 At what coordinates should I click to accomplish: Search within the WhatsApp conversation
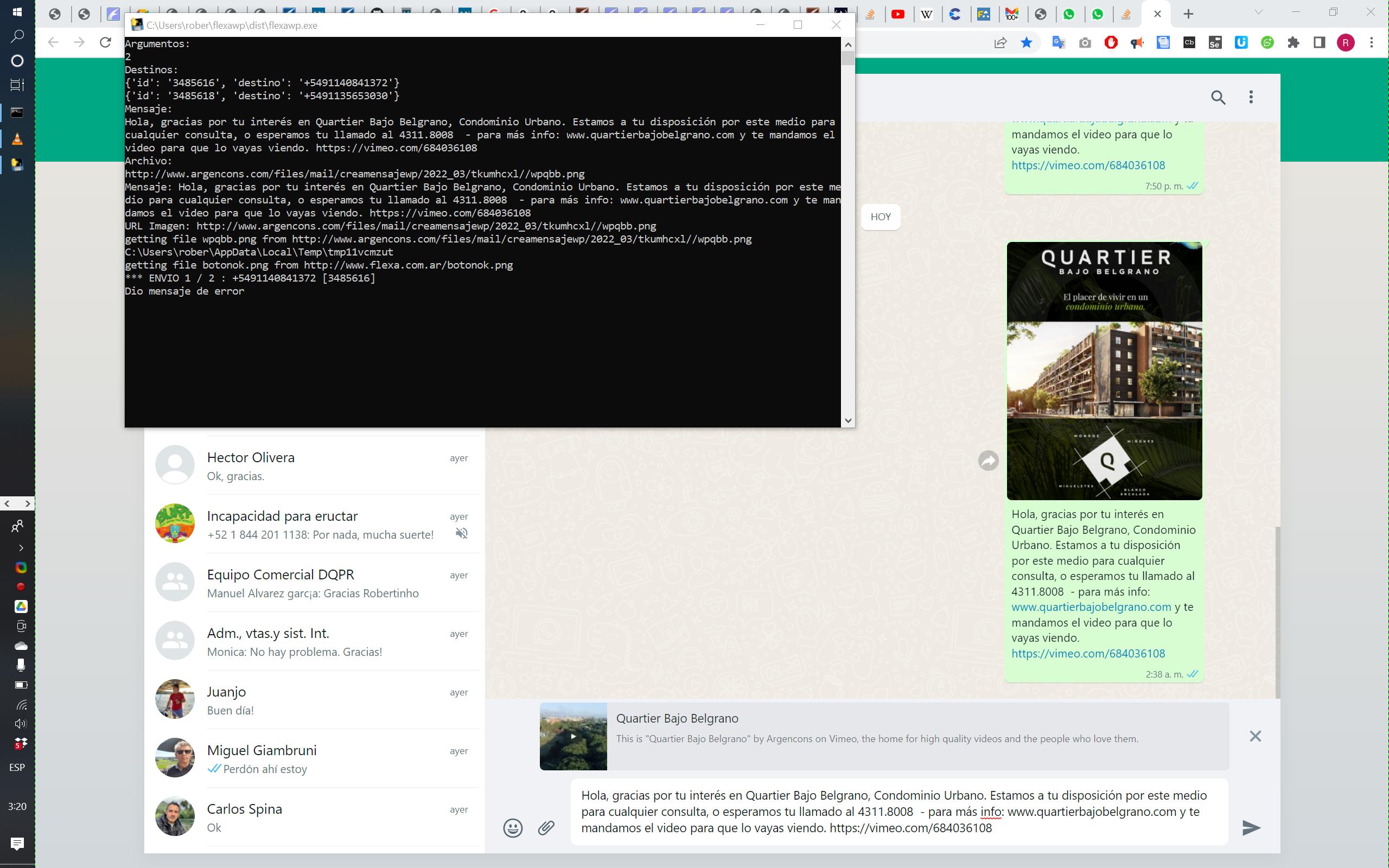(x=1218, y=97)
